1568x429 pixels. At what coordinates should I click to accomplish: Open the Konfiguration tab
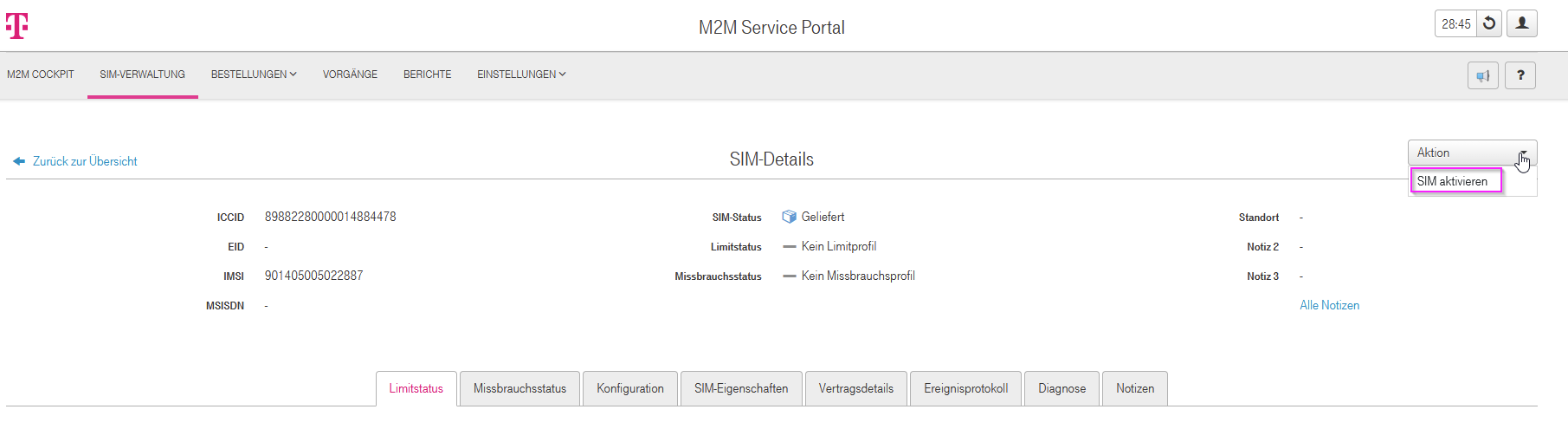click(x=629, y=388)
